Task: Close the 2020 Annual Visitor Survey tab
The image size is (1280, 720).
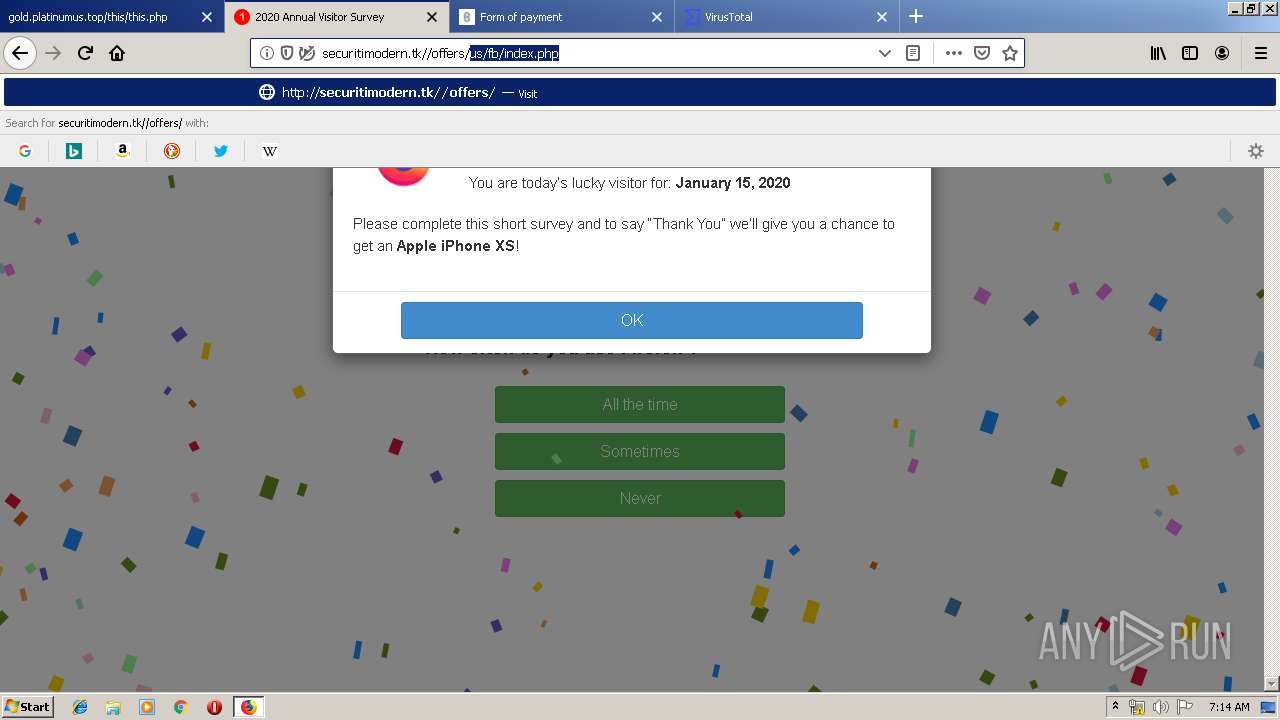Action: 431,17
